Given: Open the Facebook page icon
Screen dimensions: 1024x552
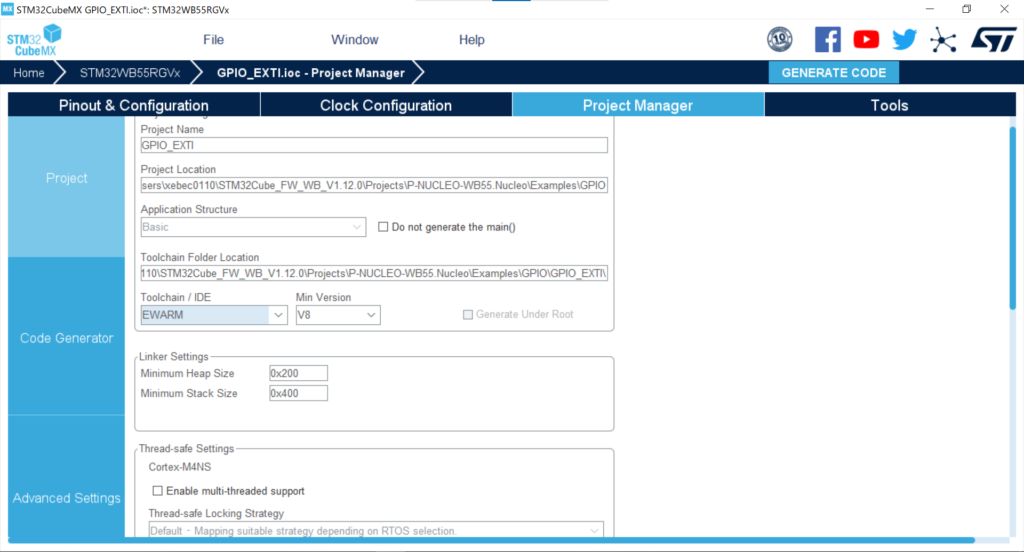Looking at the screenshot, I should tap(827, 40).
